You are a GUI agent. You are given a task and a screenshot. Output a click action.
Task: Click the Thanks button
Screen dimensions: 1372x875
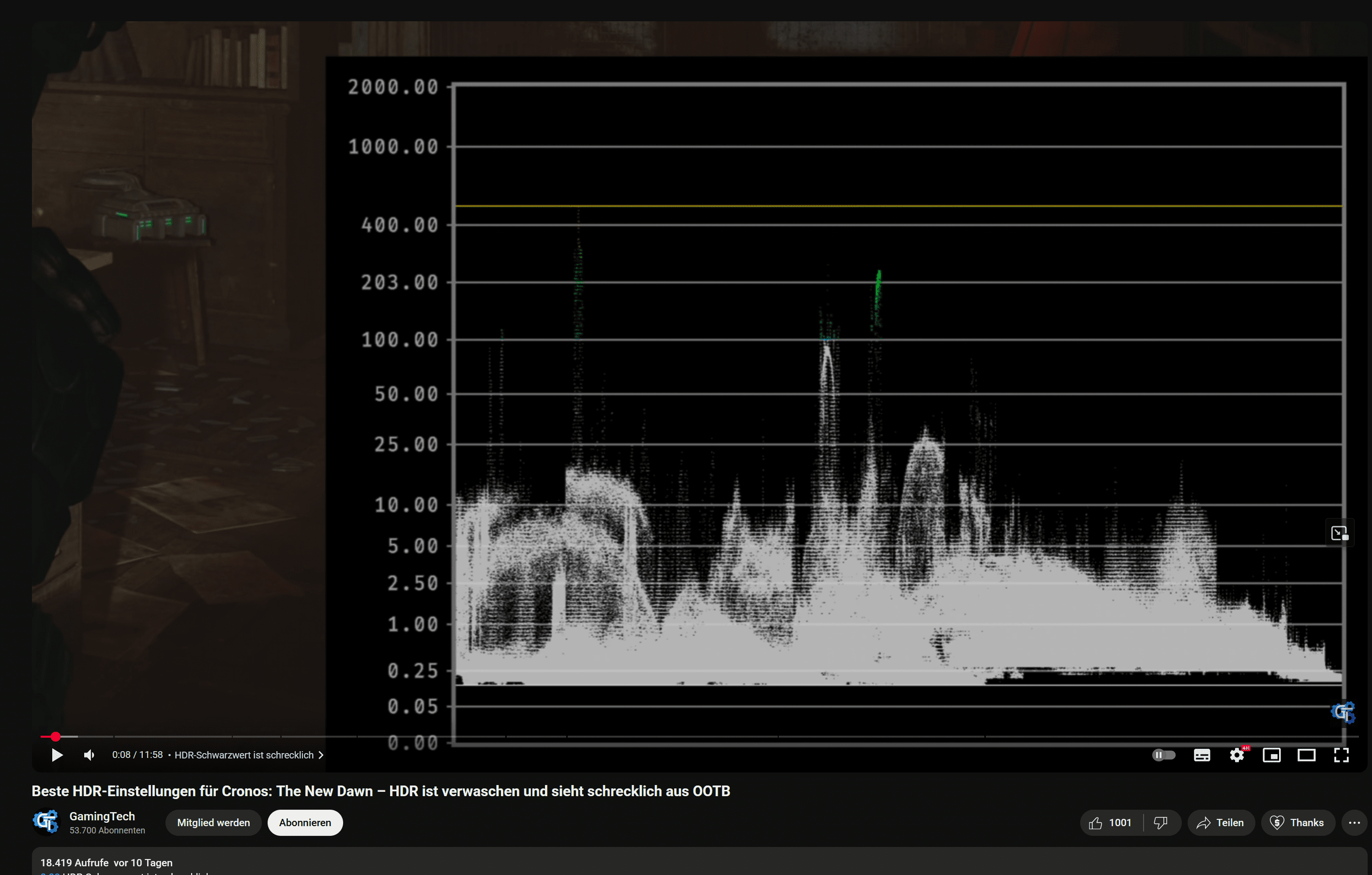[x=1297, y=823]
